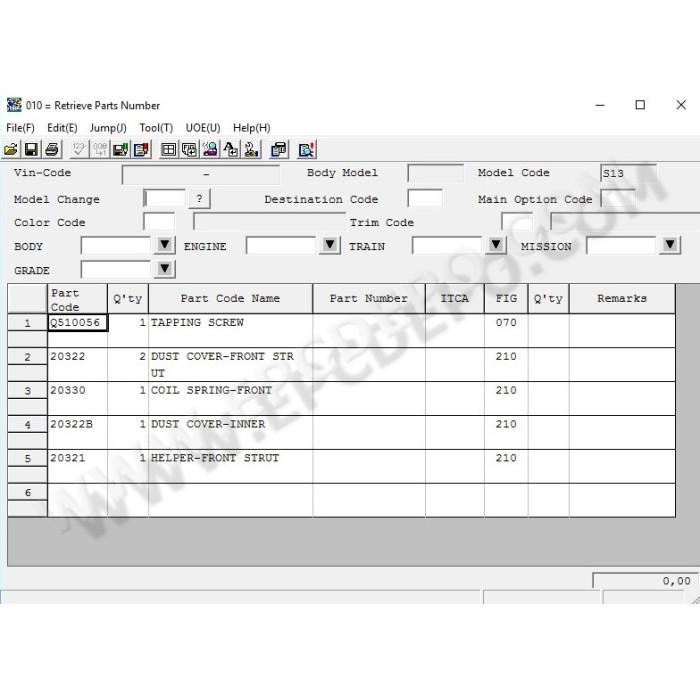The width and height of the screenshot is (700, 700).
Task: Click the MISSION combo box field
Action: [622, 245]
